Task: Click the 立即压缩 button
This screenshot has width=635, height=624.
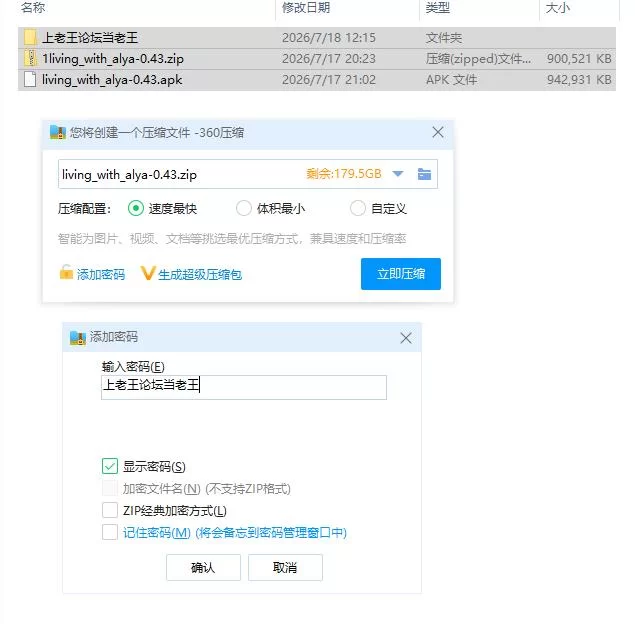Action: (x=401, y=274)
